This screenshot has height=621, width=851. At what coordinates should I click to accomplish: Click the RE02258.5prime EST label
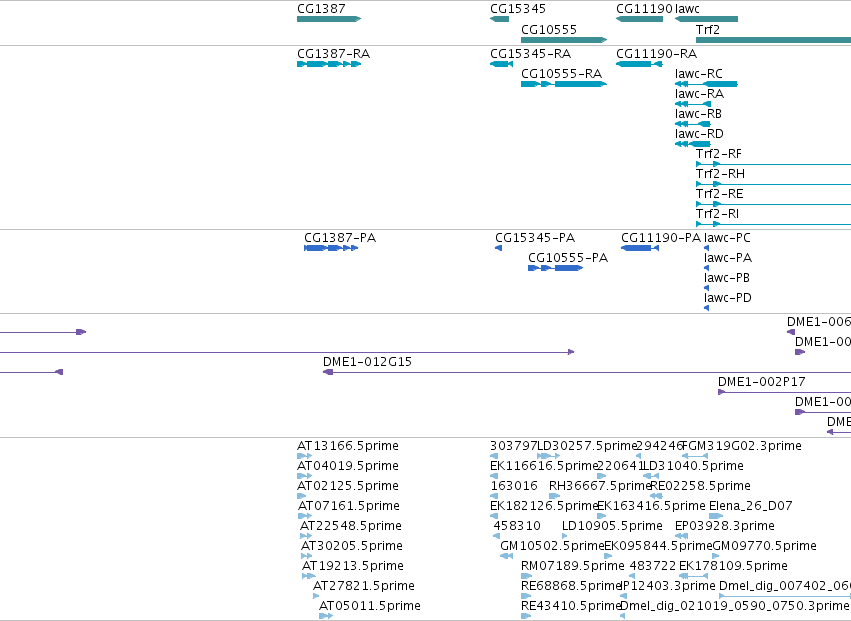point(700,486)
